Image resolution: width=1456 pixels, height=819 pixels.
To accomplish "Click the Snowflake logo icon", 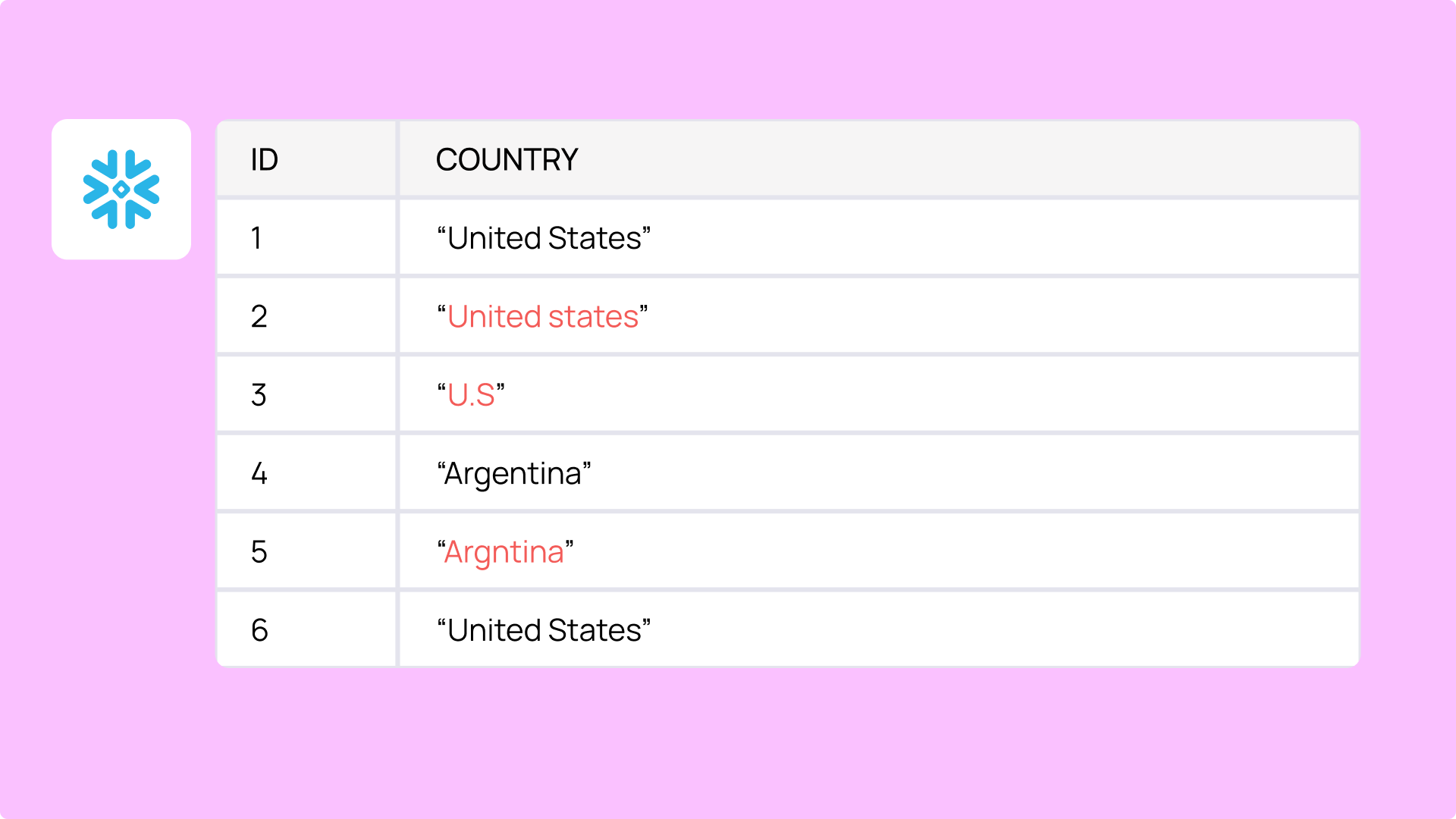I will (x=121, y=190).
